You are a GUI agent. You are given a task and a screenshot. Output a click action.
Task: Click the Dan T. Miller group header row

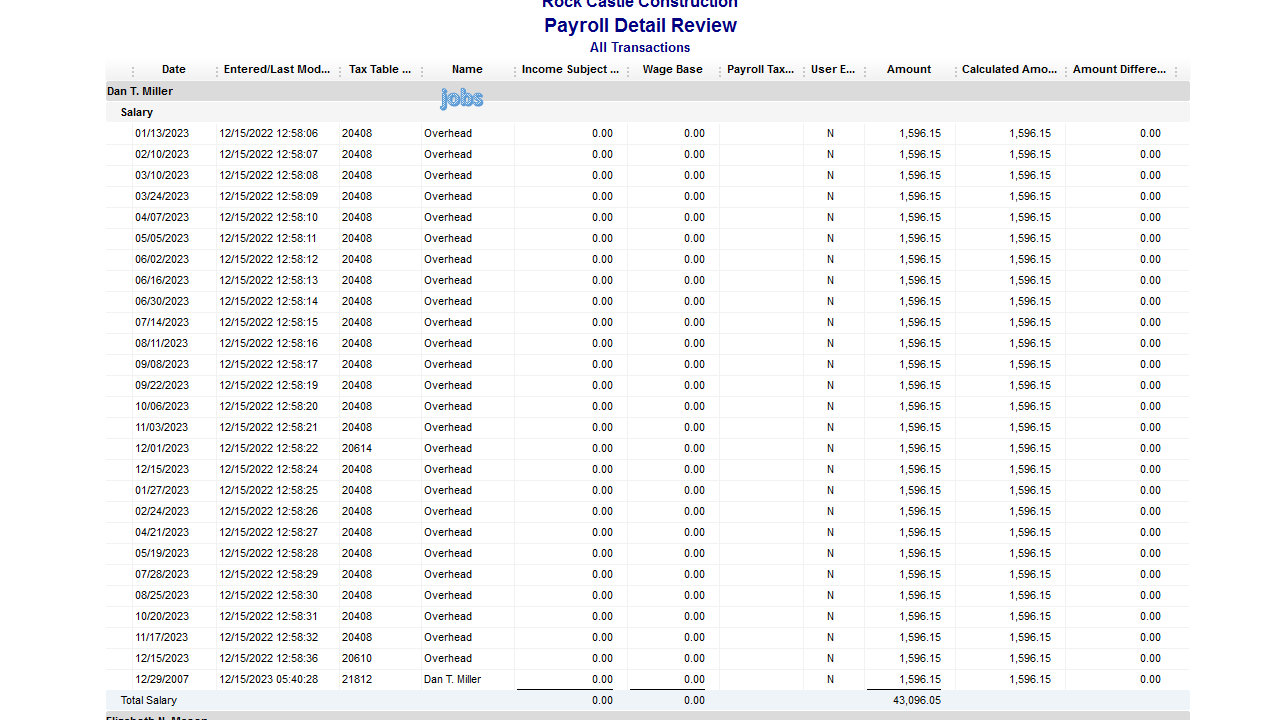[140, 92]
